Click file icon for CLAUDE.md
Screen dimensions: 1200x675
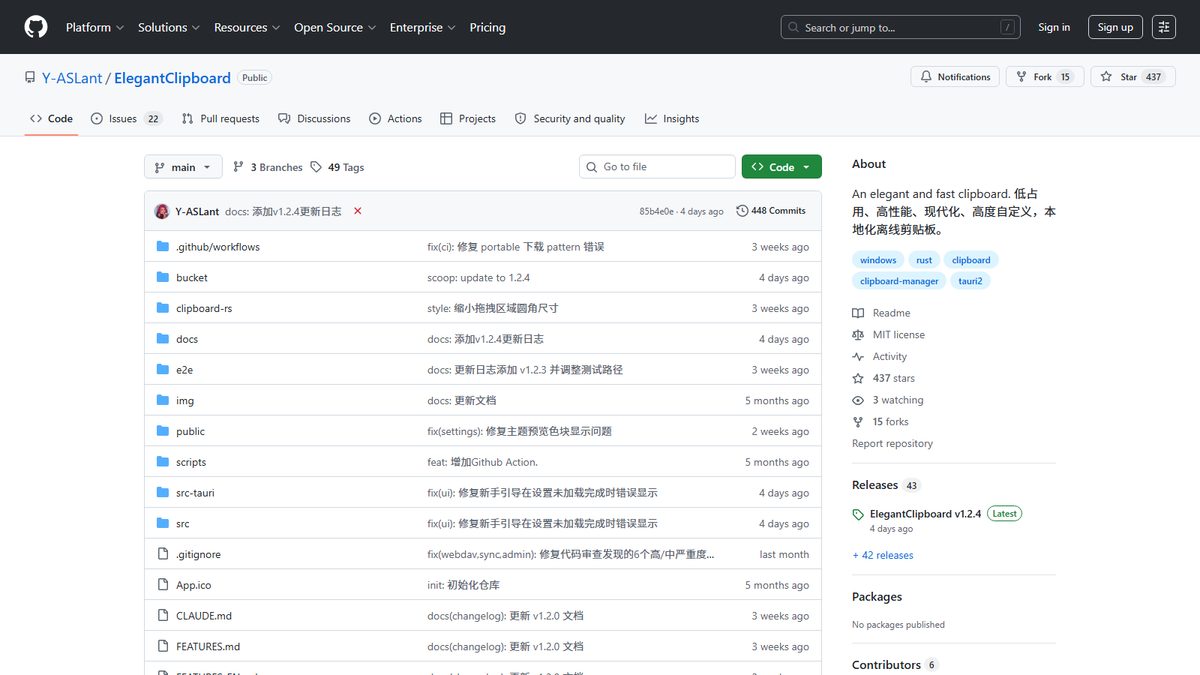(x=163, y=616)
